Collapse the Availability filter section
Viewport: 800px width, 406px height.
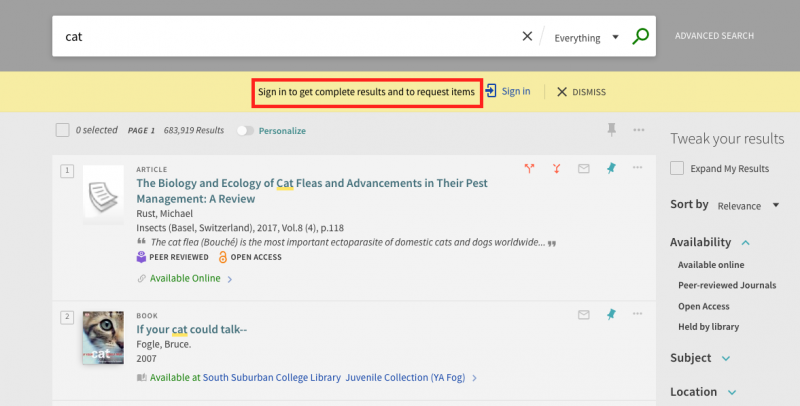(746, 243)
